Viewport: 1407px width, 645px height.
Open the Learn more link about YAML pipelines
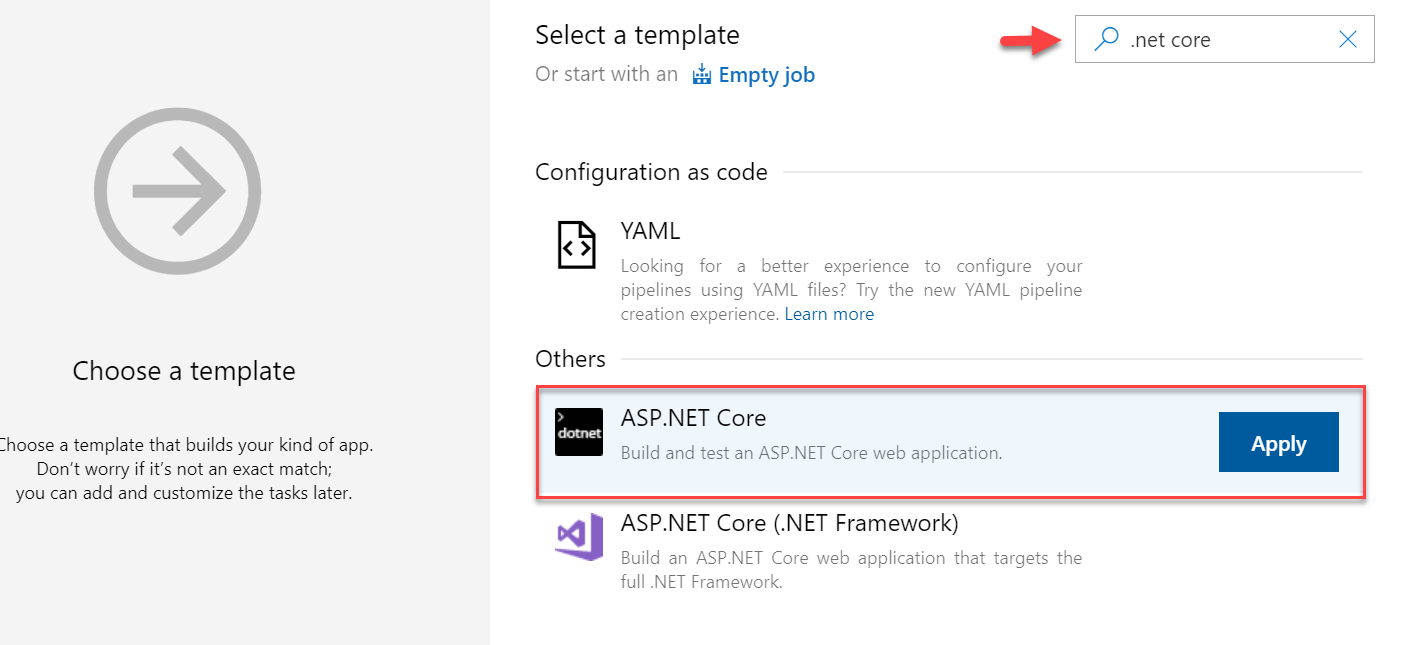(x=829, y=313)
